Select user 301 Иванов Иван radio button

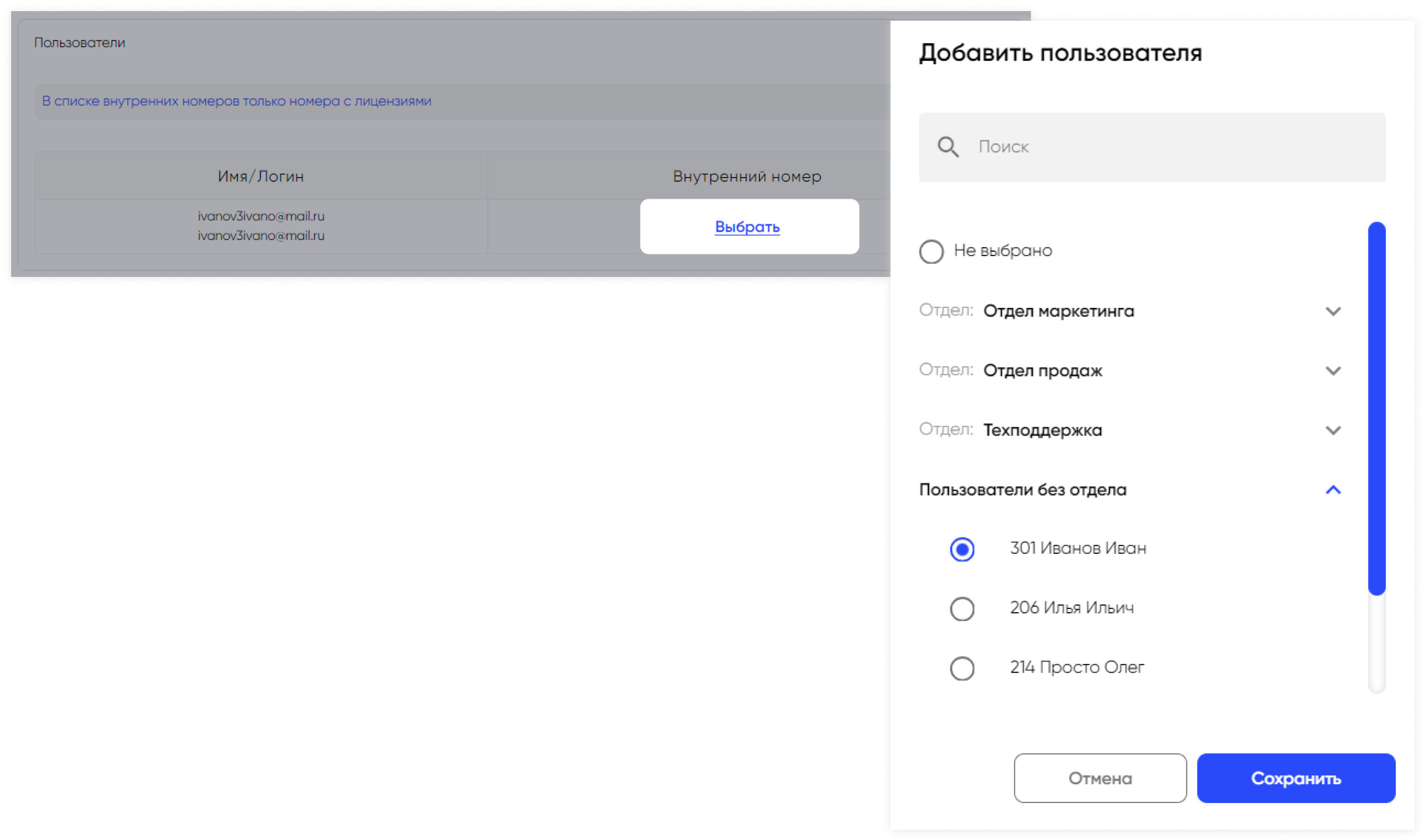tap(962, 549)
